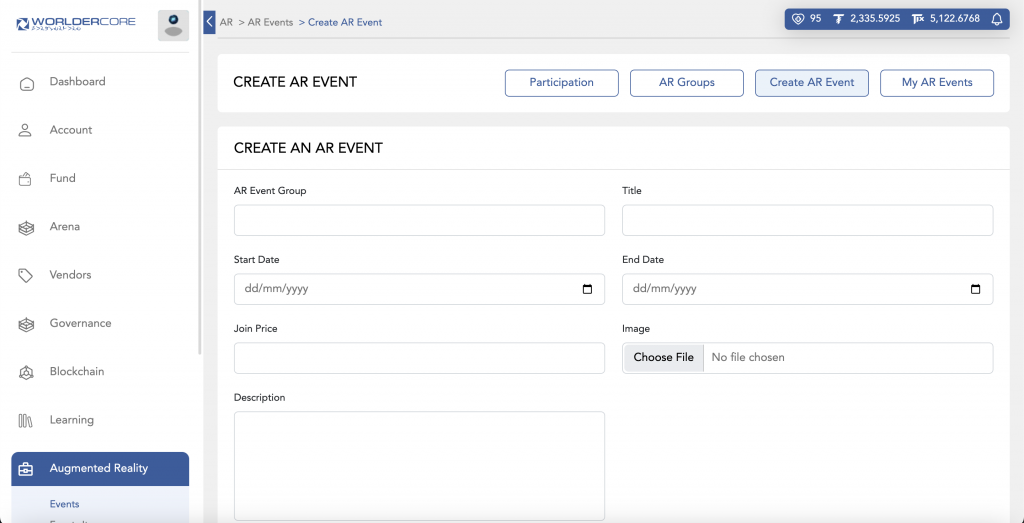The width and height of the screenshot is (1024, 523).
Task: Click AR breadcrumb link
Action: pyautogui.click(x=227, y=22)
